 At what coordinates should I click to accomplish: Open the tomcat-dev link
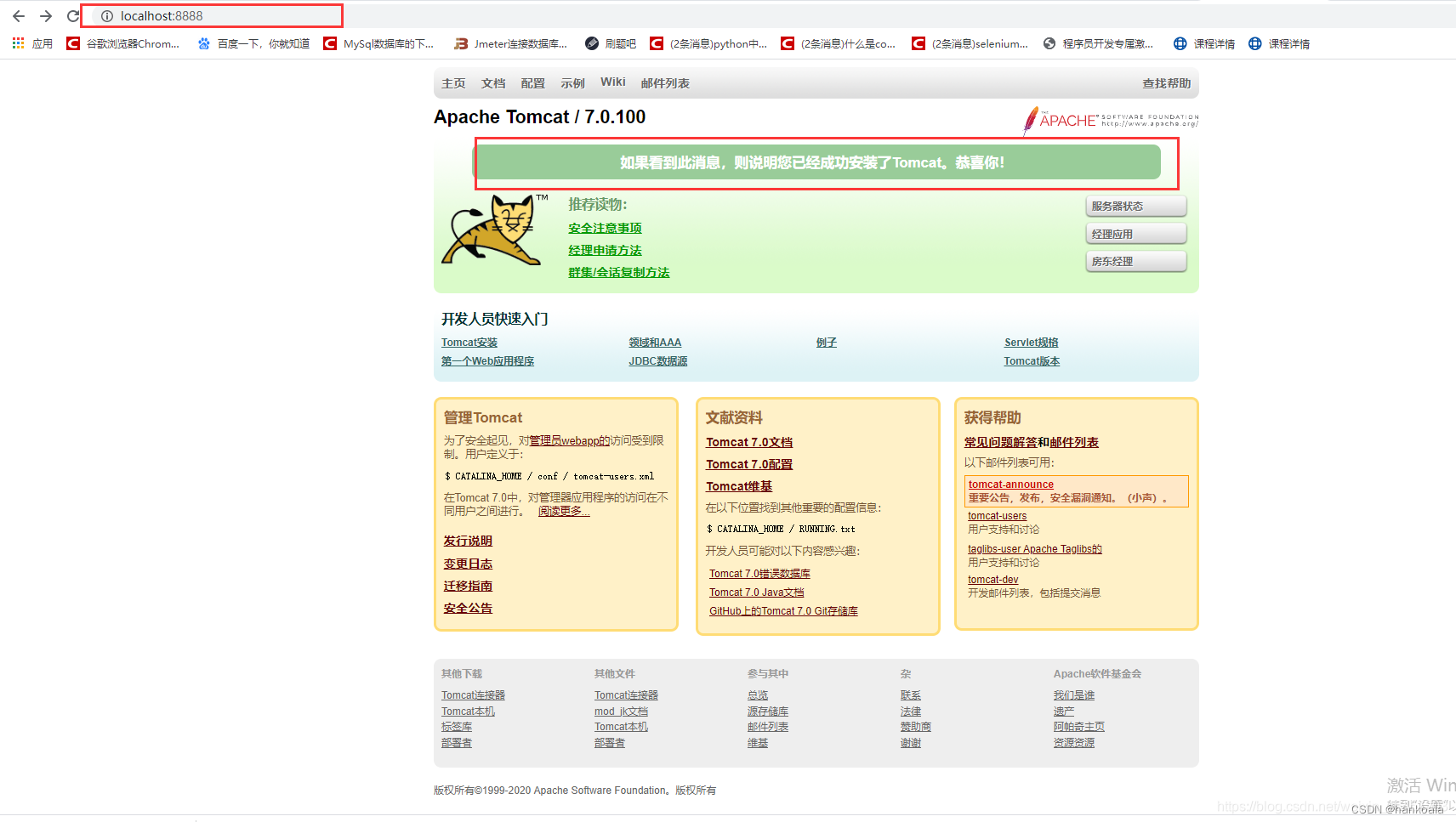(992, 579)
